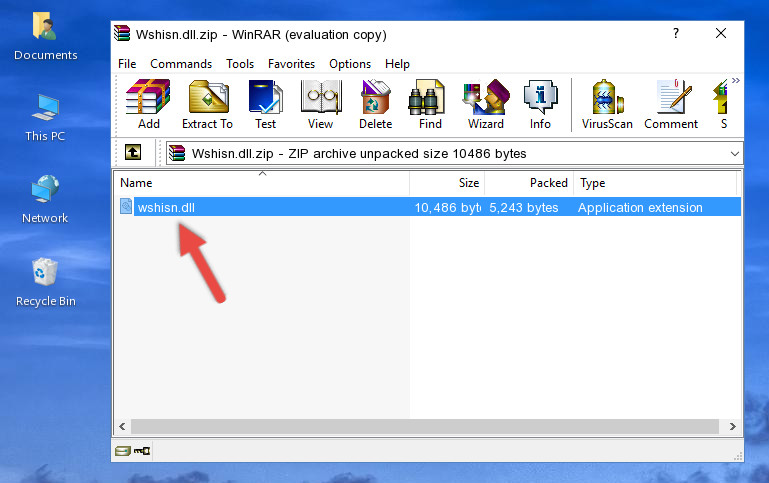Select the Documents desktop icon
The image size is (769, 483).
(x=46, y=37)
